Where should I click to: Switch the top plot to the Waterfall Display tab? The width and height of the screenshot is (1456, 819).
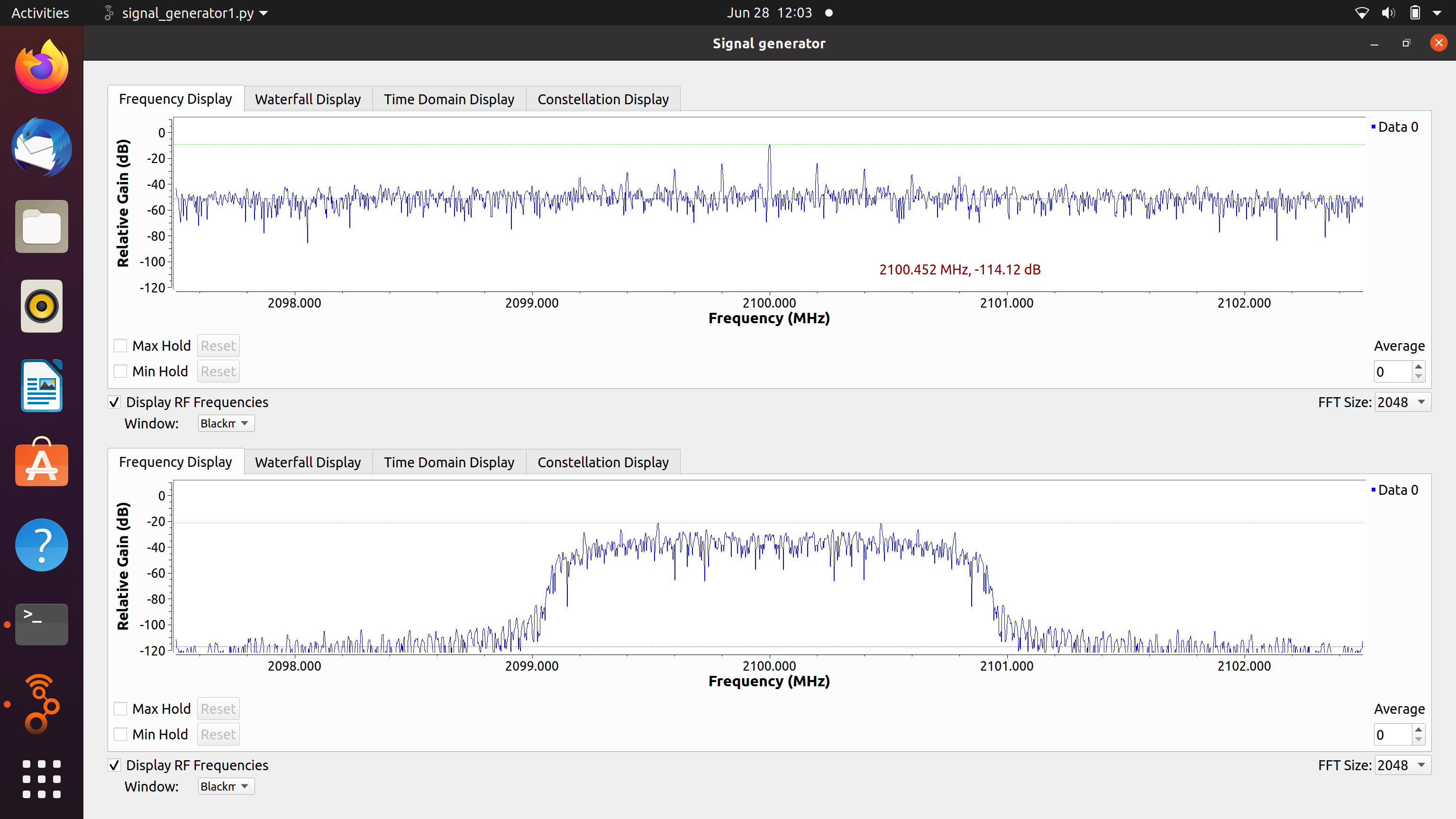pyautogui.click(x=308, y=100)
